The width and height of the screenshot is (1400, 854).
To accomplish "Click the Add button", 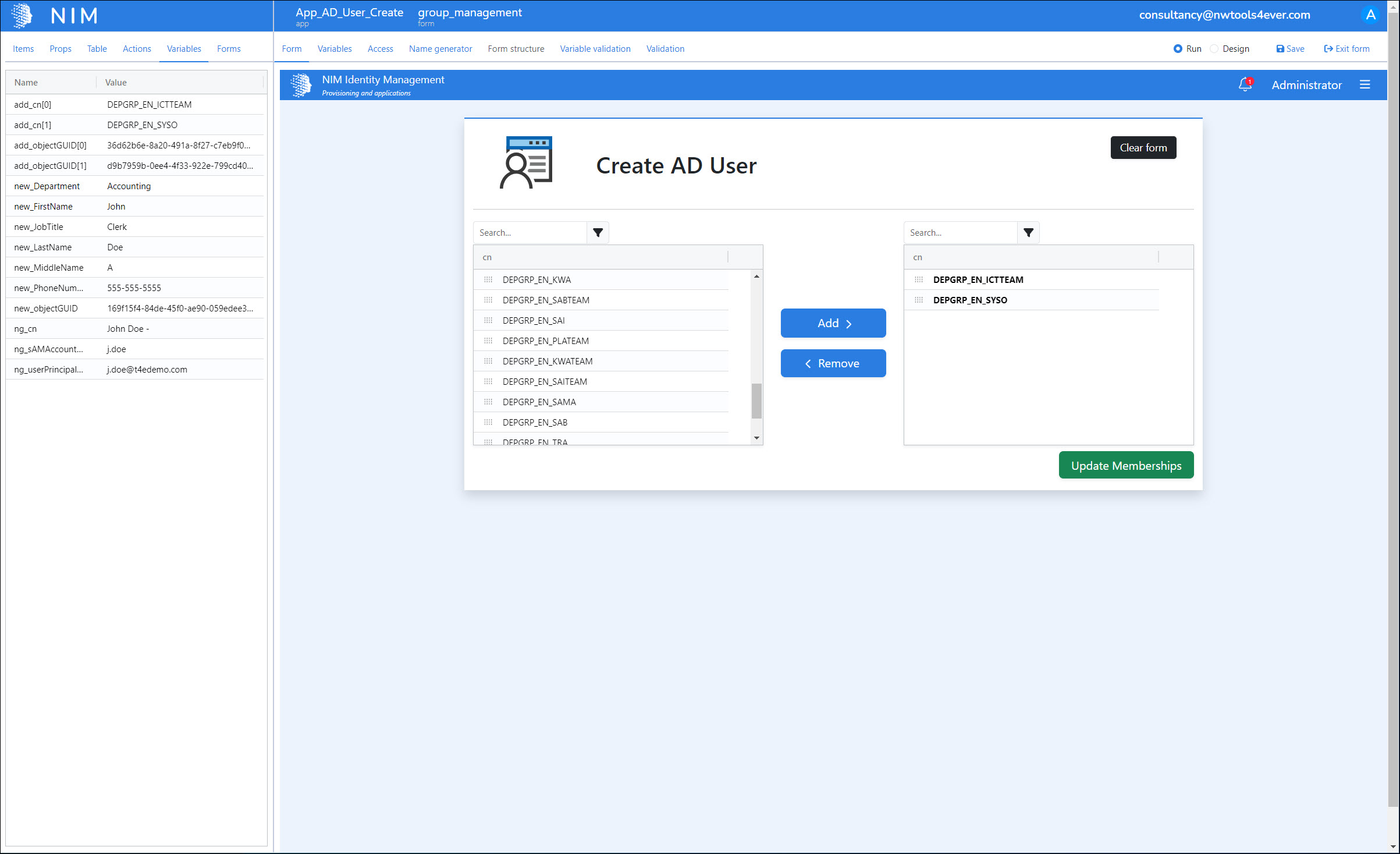I will (x=833, y=324).
